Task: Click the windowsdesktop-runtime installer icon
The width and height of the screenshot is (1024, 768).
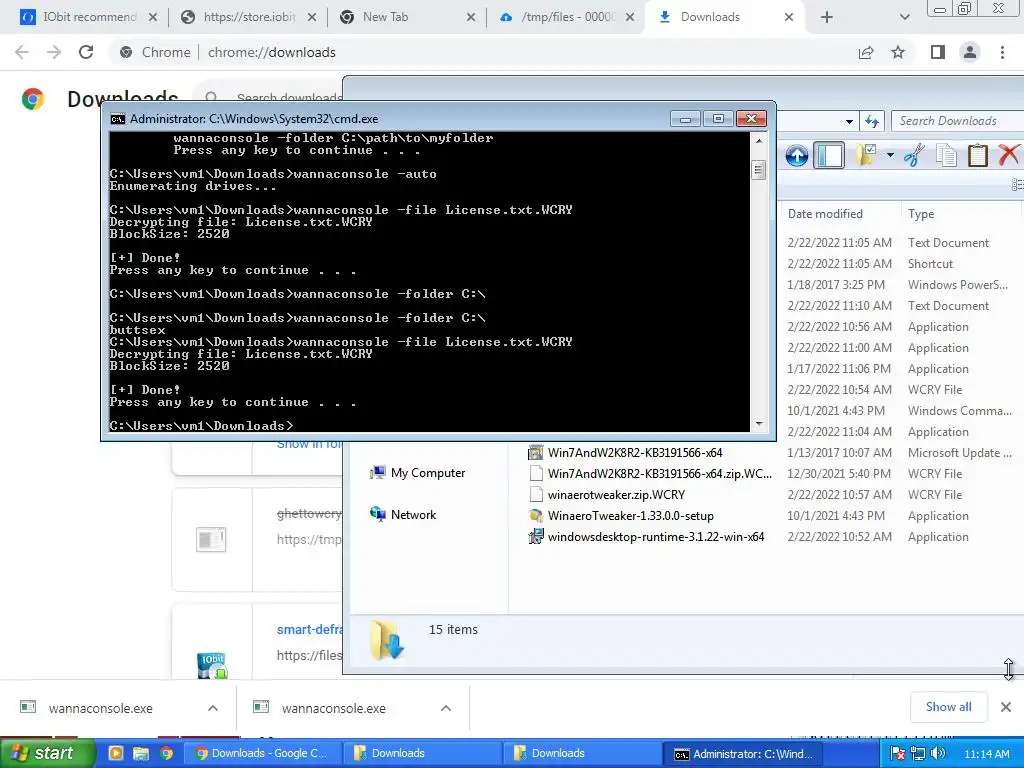Action: 536,536
